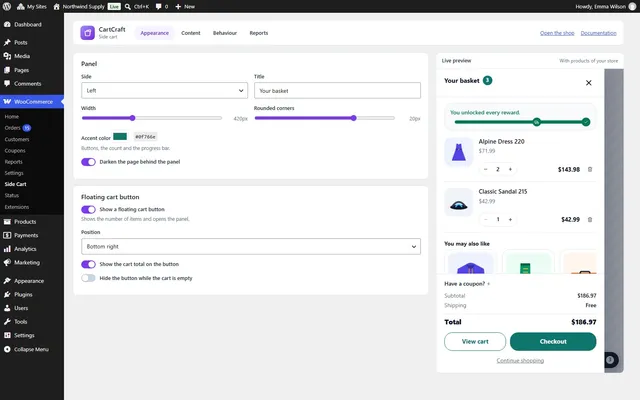Screen dimensions: 640x400
Task: Open the WordPress logo menu
Action: click(7, 7)
